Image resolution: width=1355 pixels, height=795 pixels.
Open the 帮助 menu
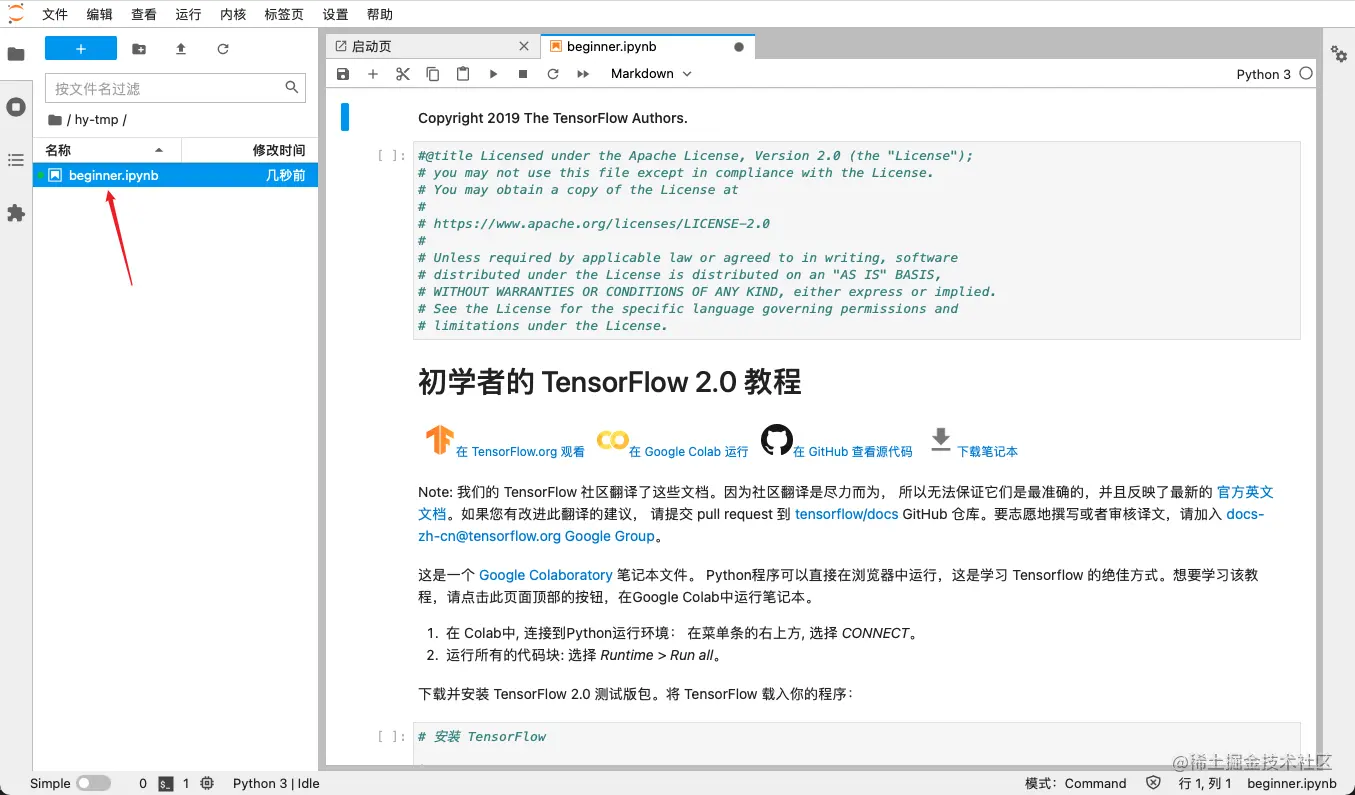pyautogui.click(x=380, y=14)
